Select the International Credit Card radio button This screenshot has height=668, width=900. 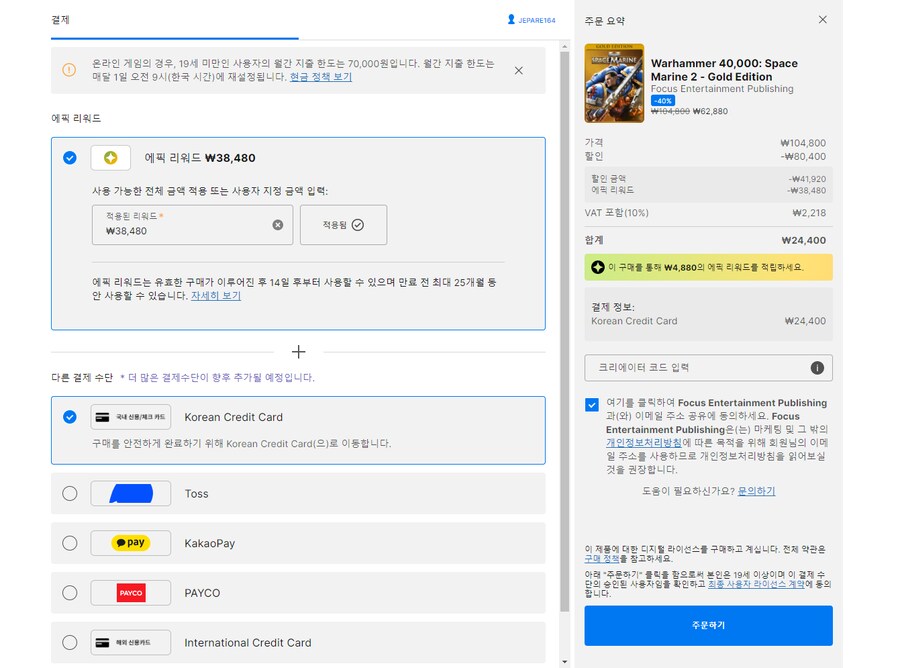(69, 643)
